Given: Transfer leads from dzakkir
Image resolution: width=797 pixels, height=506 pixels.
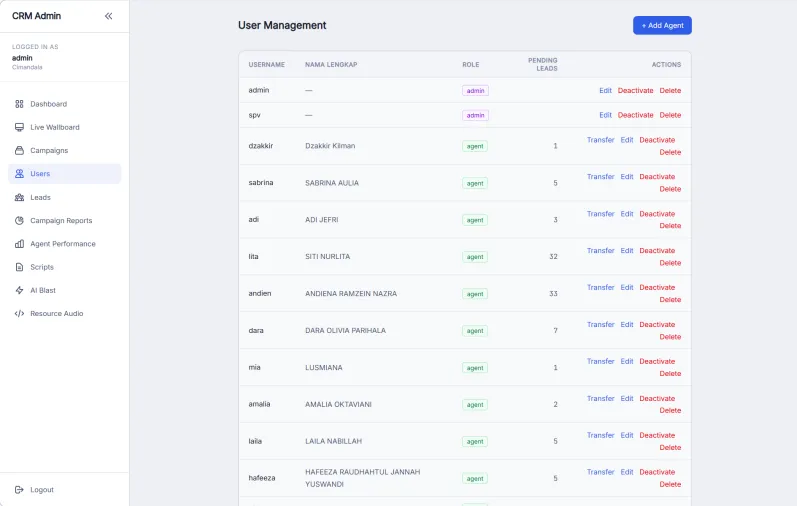Looking at the screenshot, I should pyautogui.click(x=600, y=140).
